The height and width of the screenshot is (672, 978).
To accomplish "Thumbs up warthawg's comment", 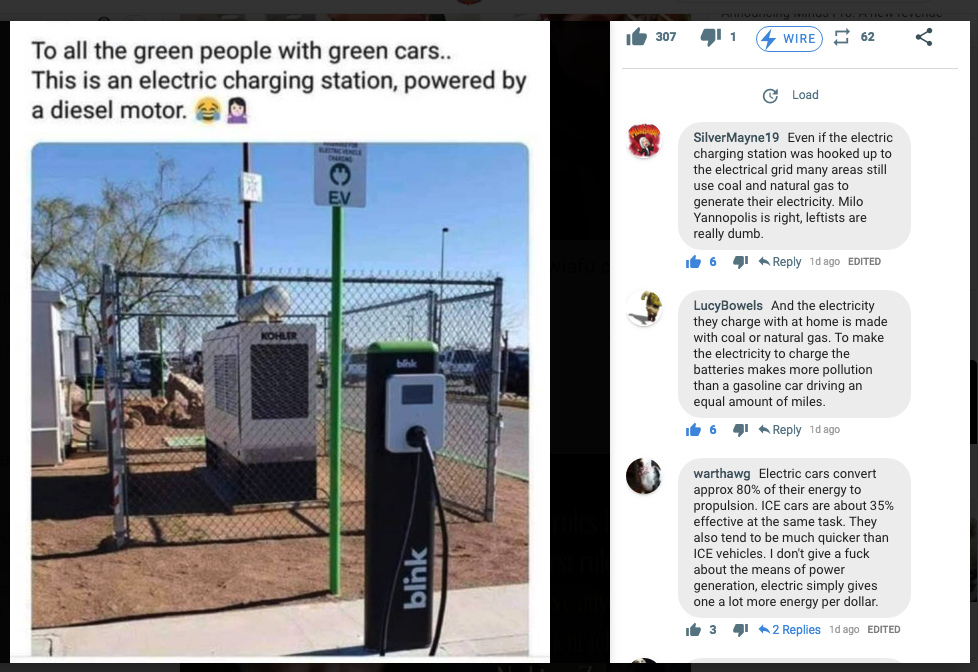I will [694, 630].
